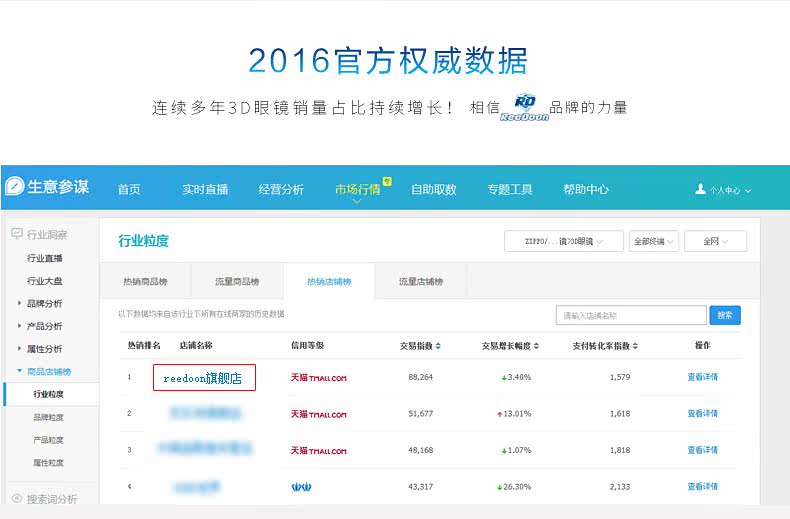Open 帮助中心 in top navigation

(586, 189)
